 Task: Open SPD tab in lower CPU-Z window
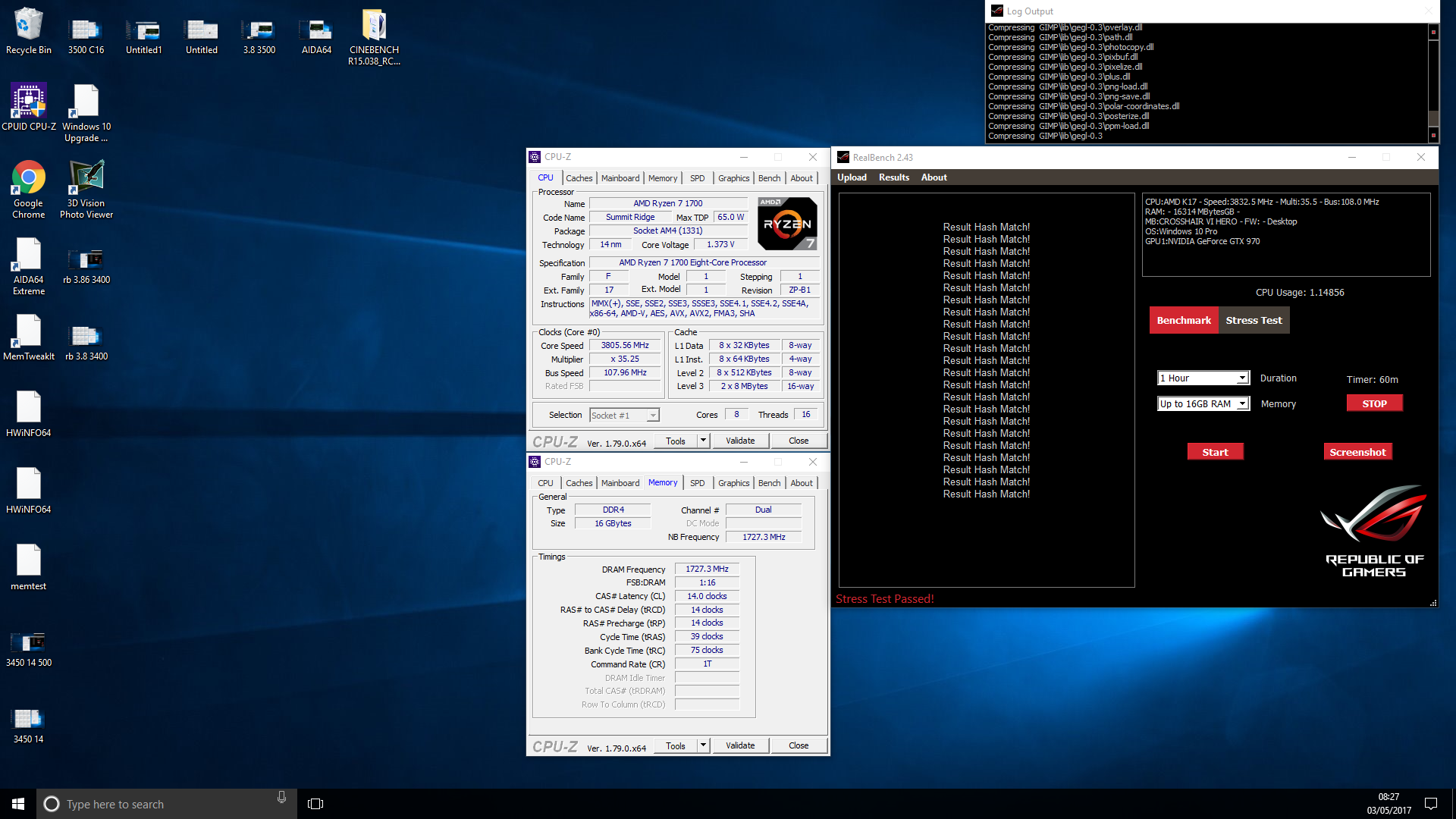[697, 483]
